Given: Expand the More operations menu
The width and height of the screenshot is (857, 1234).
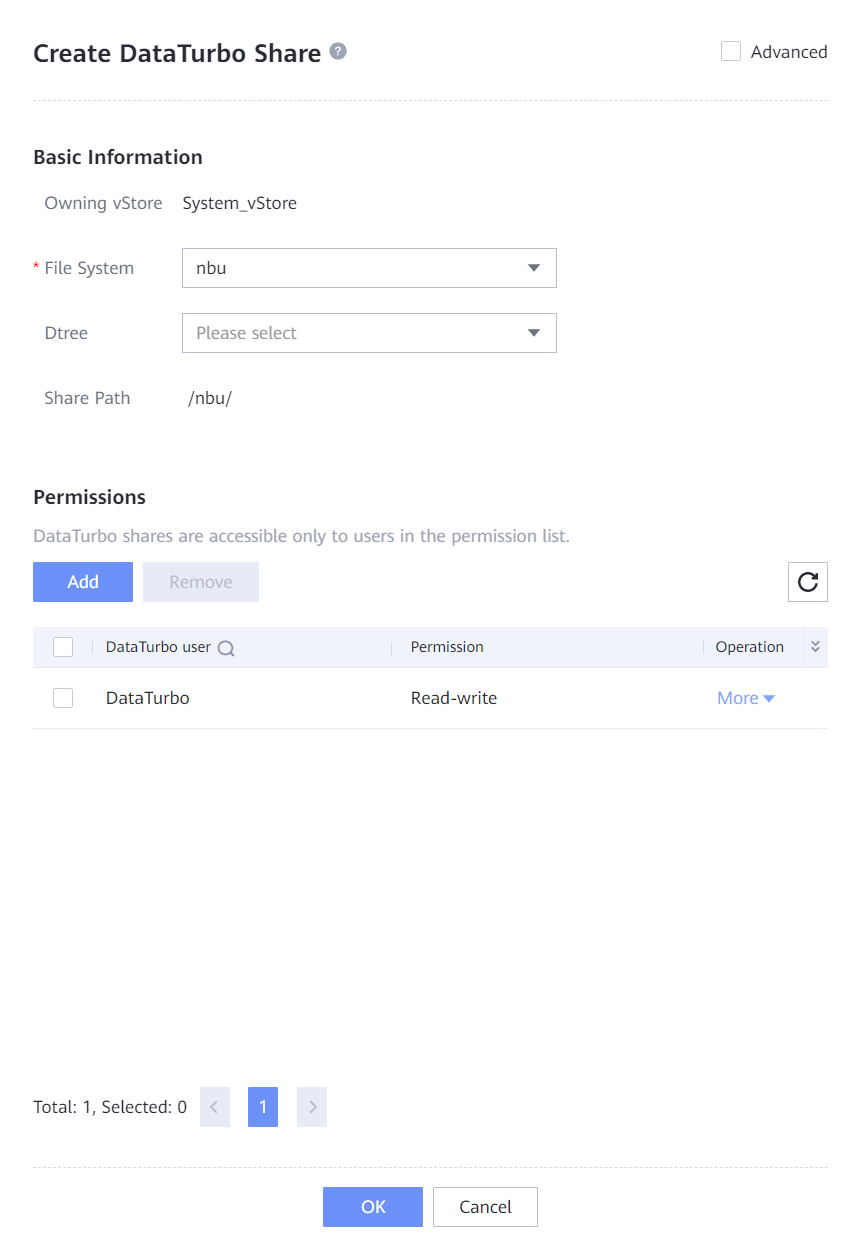Looking at the screenshot, I should click(x=746, y=698).
